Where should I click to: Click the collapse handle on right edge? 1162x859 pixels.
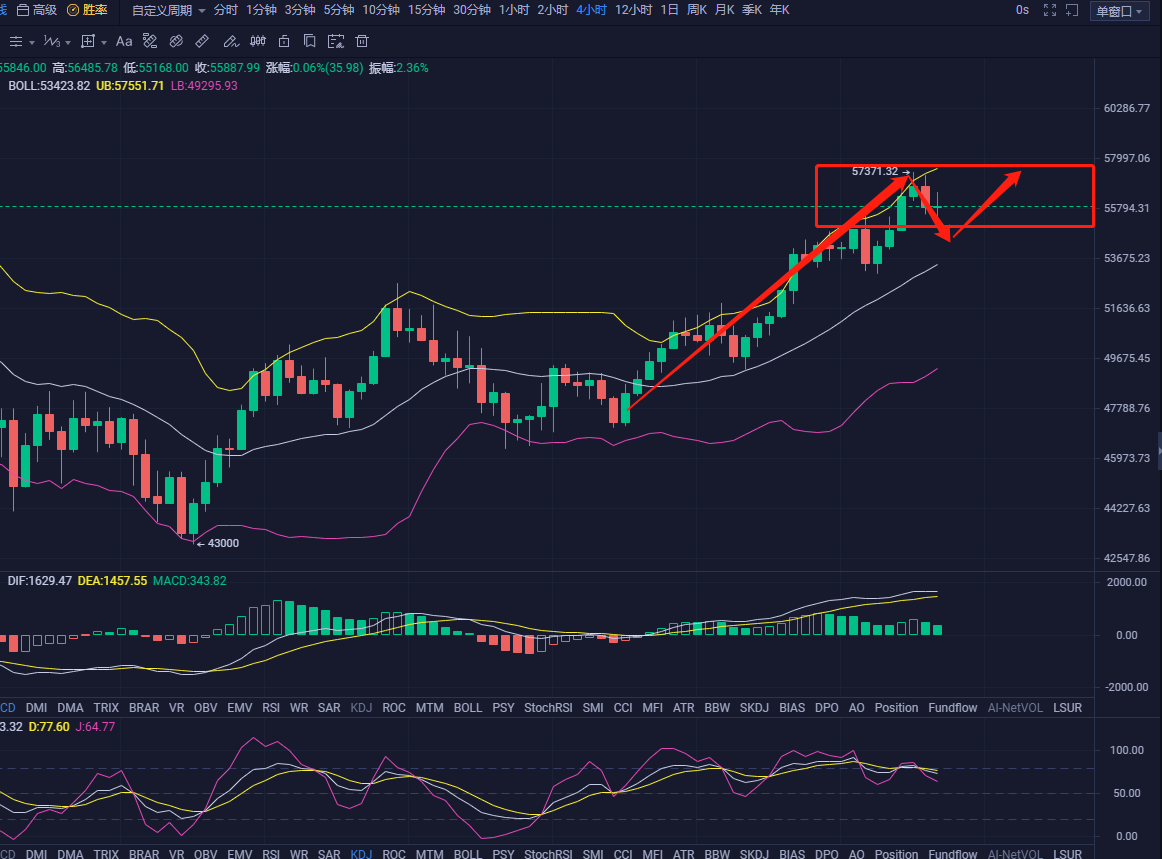(1159, 450)
